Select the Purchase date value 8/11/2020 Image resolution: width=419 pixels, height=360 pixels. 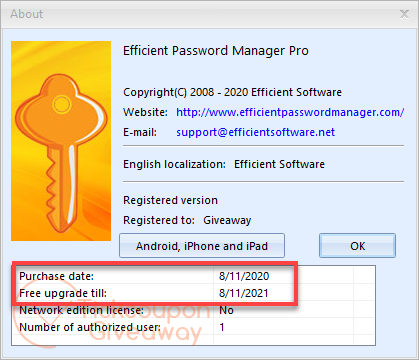click(x=244, y=276)
